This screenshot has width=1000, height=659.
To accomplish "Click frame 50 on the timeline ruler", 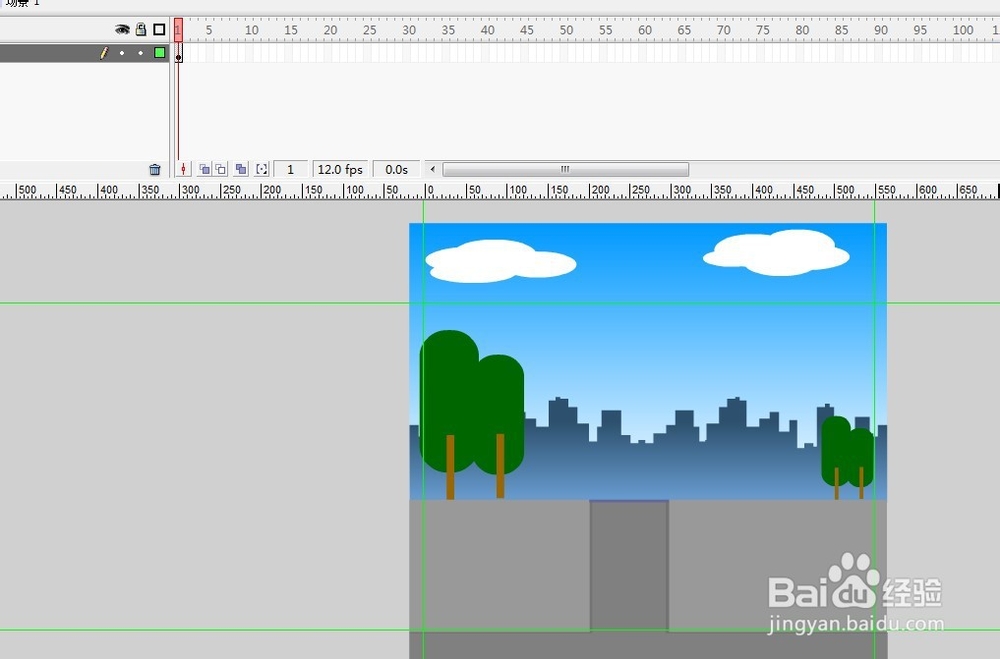I will tap(564, 30).
